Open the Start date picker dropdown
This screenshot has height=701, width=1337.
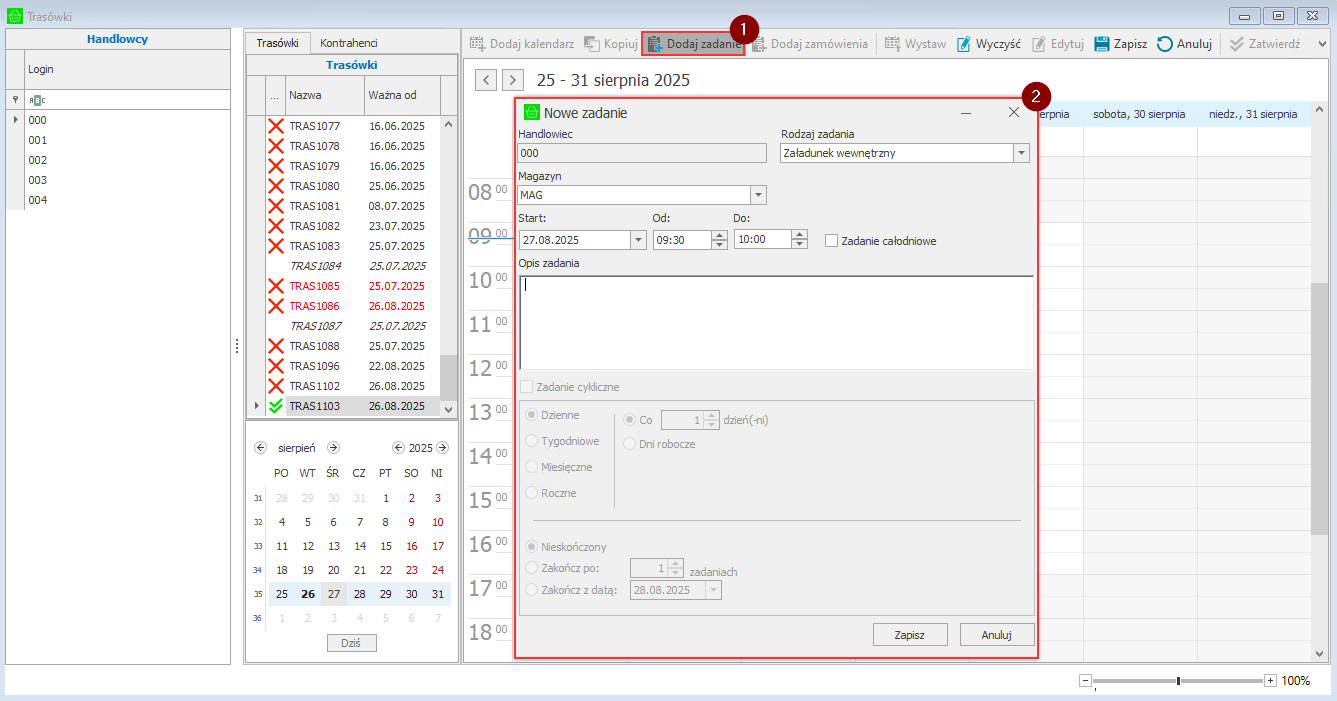pos(638,240)
